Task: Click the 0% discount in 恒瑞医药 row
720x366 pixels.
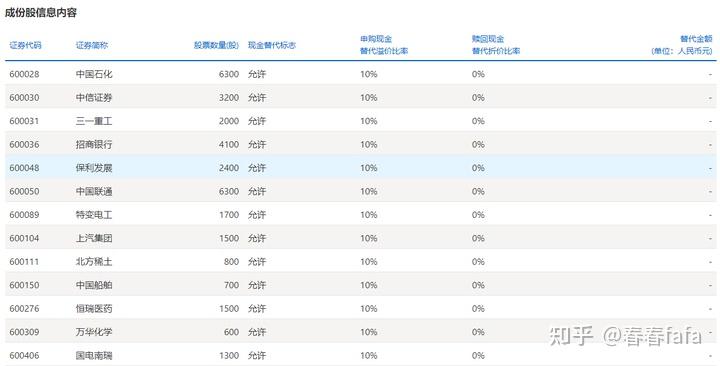Action: [x=478, y=308]
